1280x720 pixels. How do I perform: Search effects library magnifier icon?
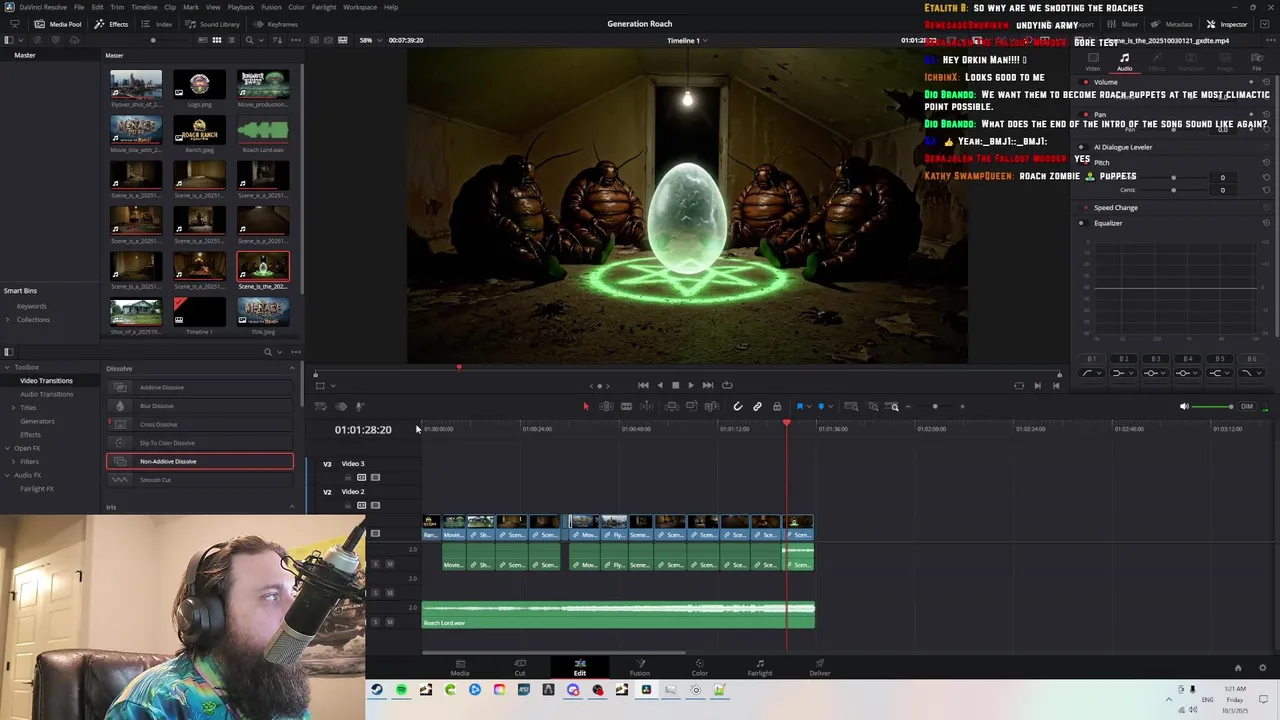click(267, 352)
